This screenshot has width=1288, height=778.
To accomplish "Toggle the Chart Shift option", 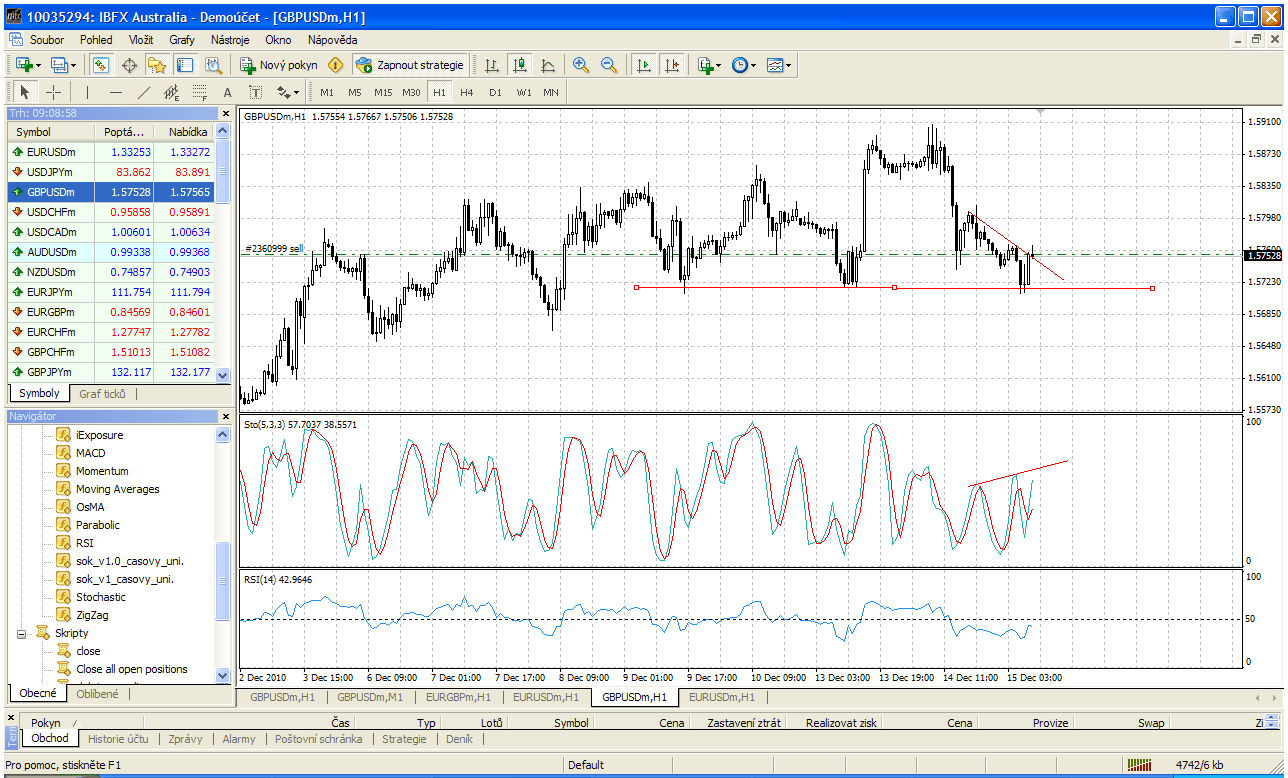I will (x=670, y=65).
